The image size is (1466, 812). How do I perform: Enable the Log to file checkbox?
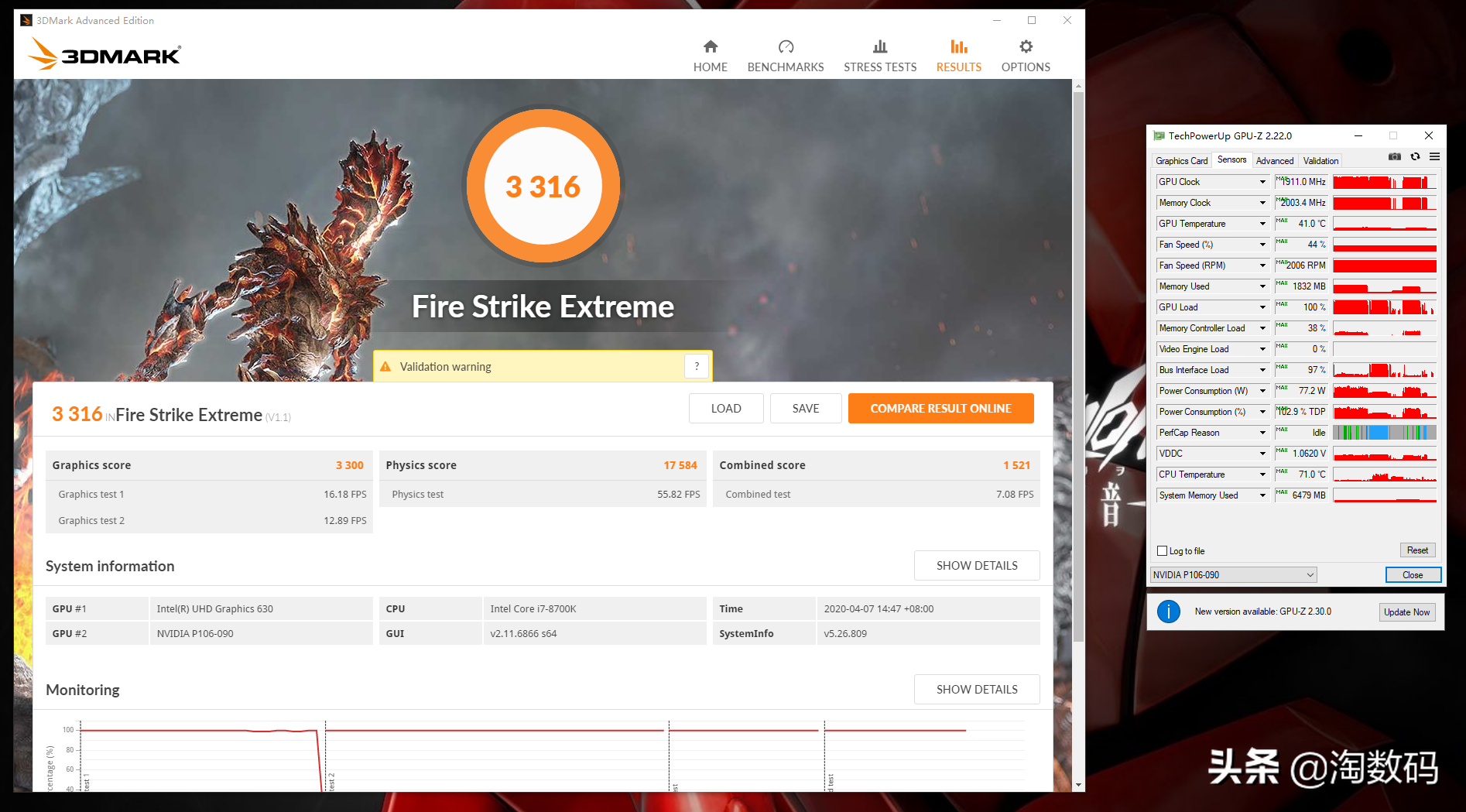pos(1162,551)
